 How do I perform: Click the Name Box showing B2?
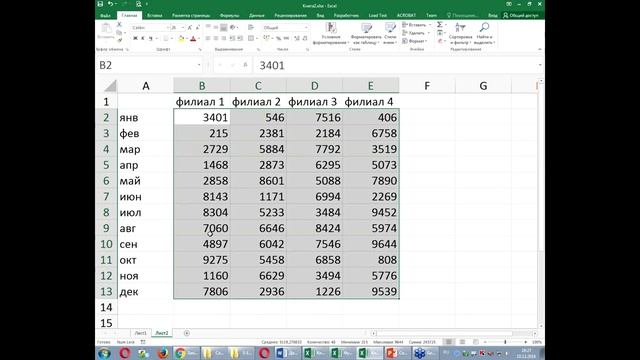[x=149, y=65]
